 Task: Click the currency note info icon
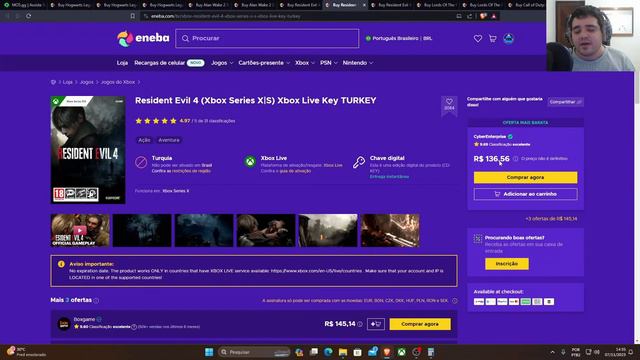coord(455,300)
